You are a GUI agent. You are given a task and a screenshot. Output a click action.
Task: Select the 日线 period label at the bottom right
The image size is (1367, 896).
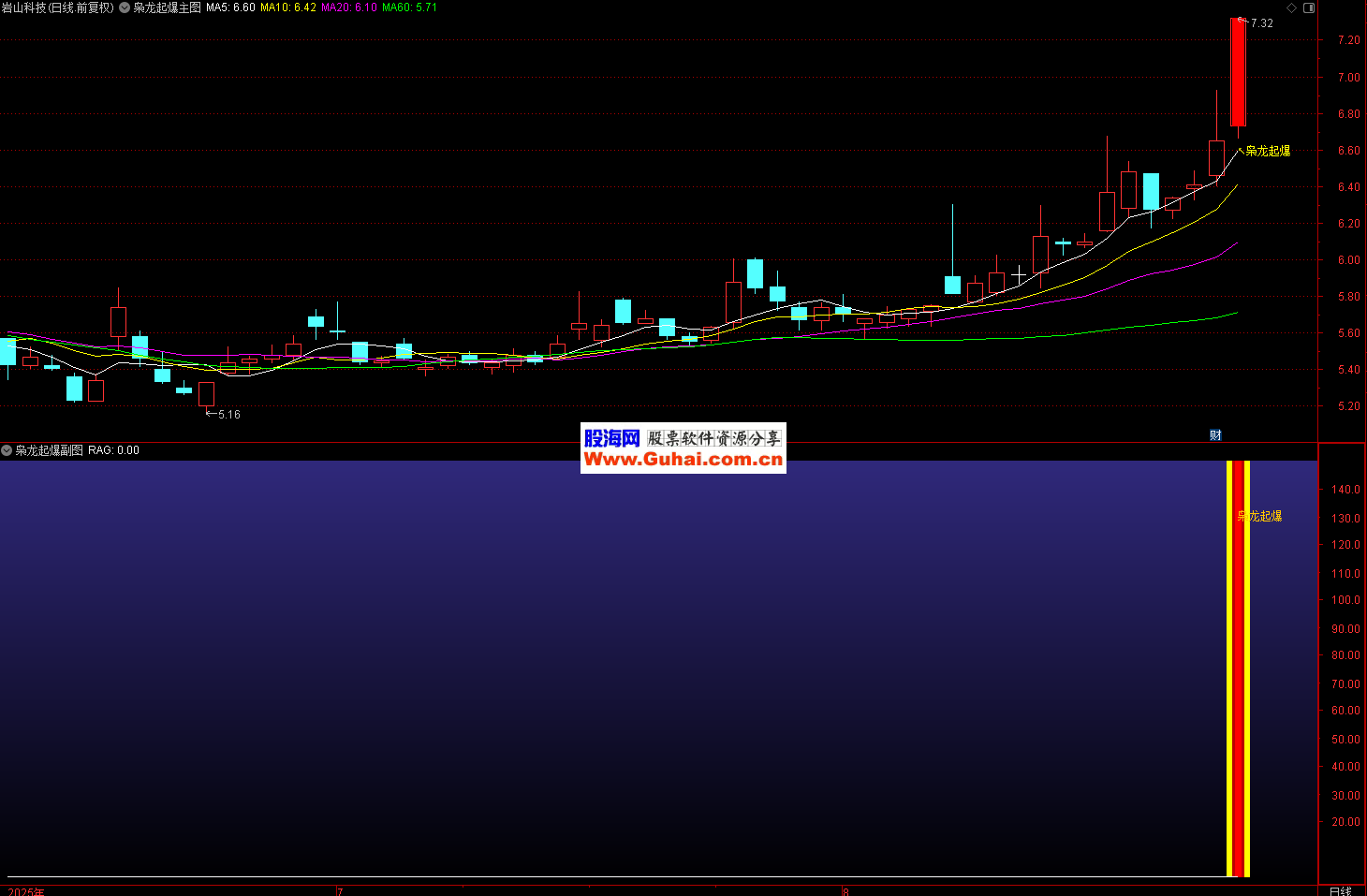(x=1341, y=891)
